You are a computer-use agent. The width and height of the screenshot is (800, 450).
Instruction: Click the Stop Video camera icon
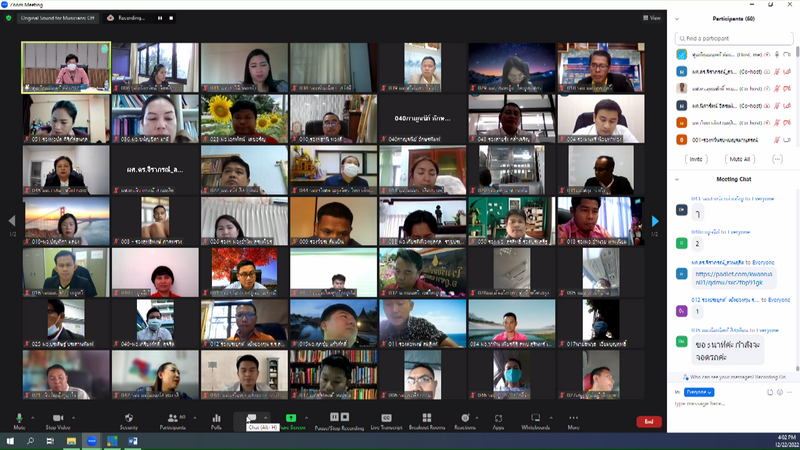click(x=58, y=418)
